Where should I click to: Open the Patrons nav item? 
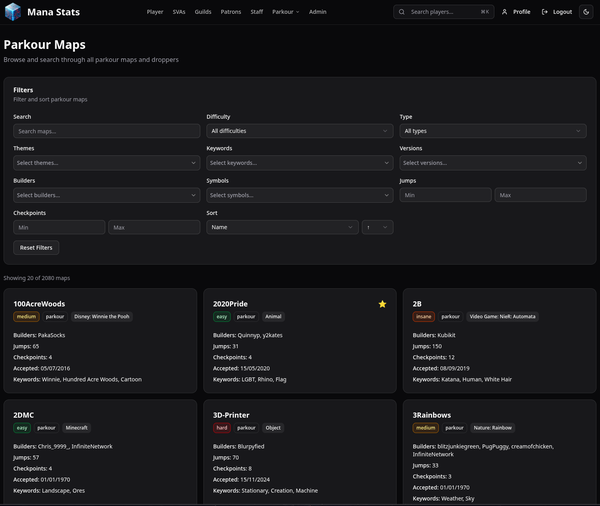231,12
